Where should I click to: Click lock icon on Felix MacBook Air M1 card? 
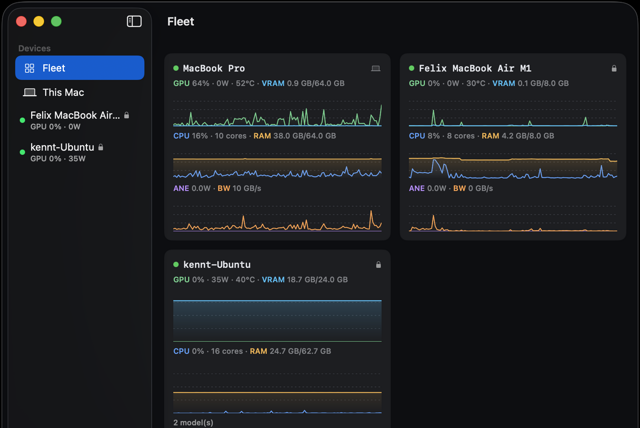(614, 68)
